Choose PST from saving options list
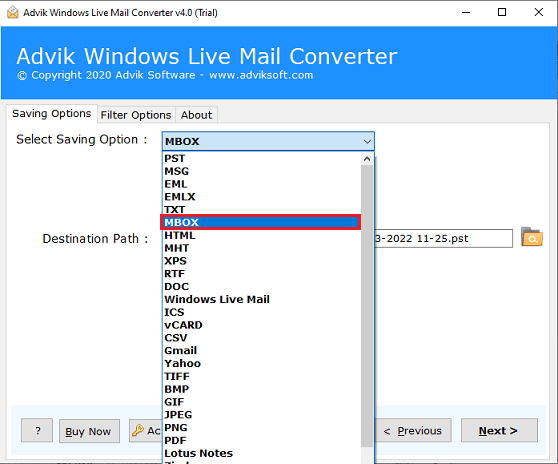 pyautogui.click(x=262, y=158)
